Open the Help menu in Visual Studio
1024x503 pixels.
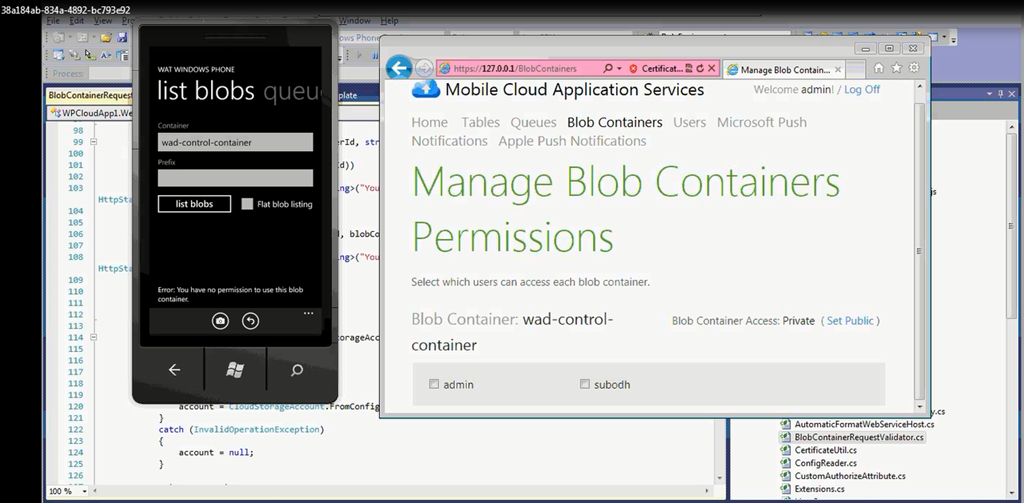pyautogui.click(x=389, y=21)
